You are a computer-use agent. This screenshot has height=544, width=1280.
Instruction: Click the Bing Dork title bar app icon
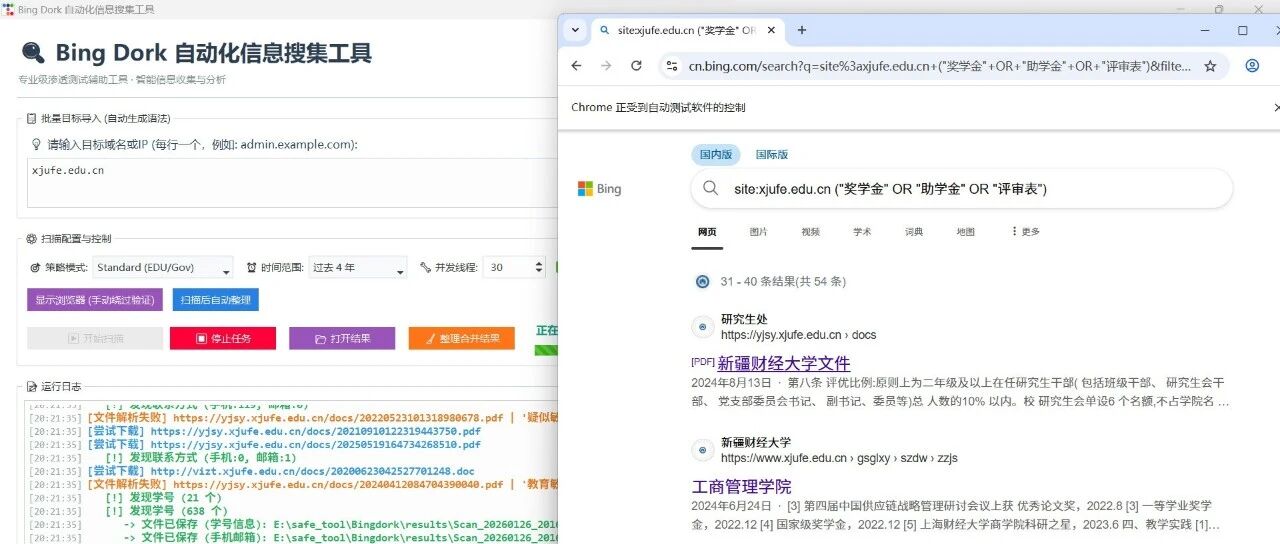[9, 9]
